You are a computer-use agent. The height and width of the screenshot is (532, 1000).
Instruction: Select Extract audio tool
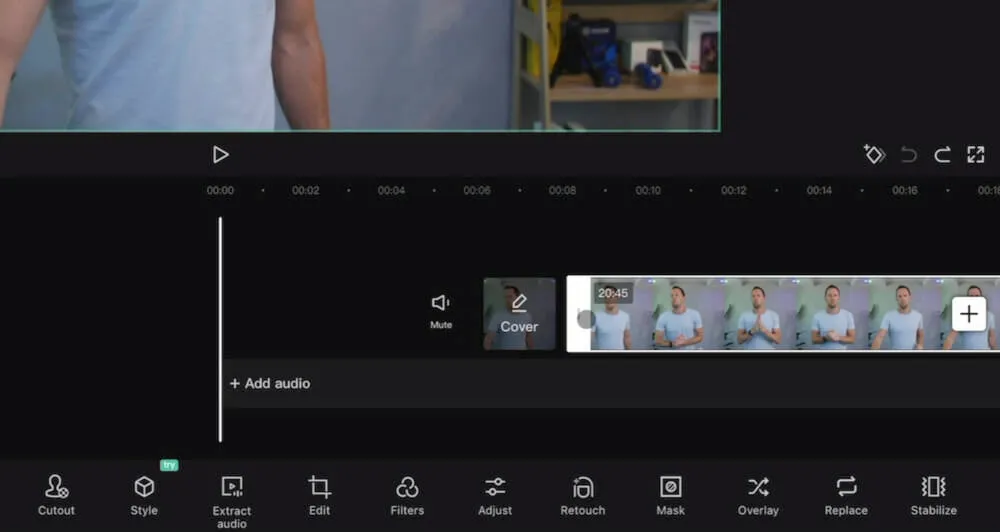tap(231, 500)
